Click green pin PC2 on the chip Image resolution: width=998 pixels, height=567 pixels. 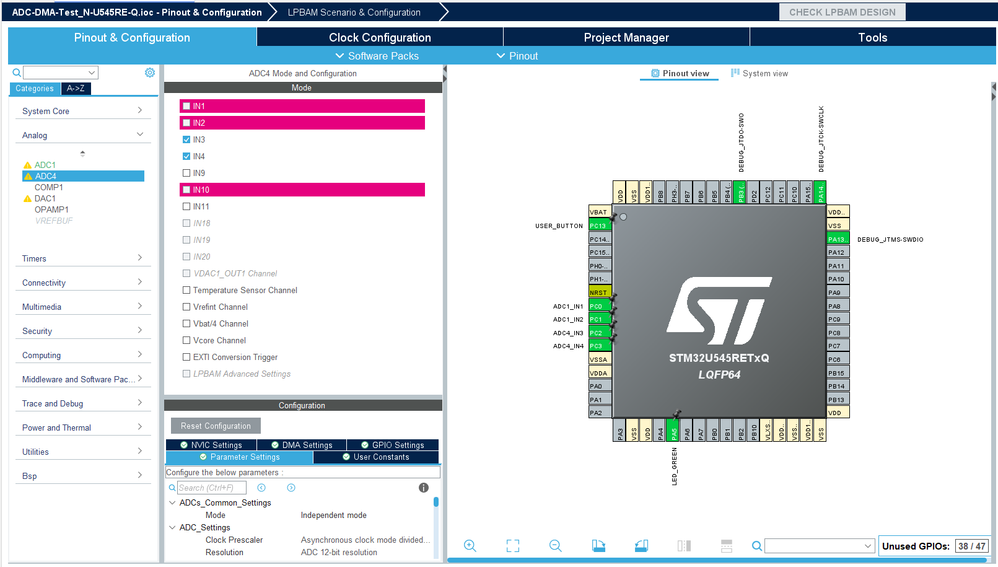[x=599, y=333]
